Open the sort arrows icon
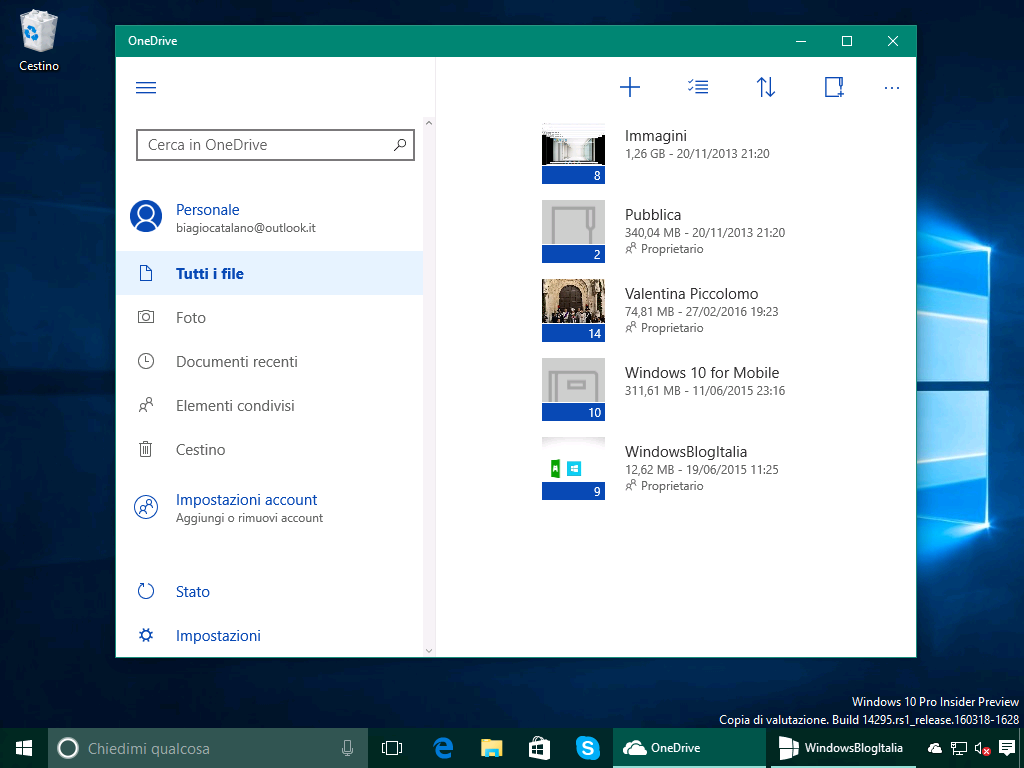 coord(766,87)
